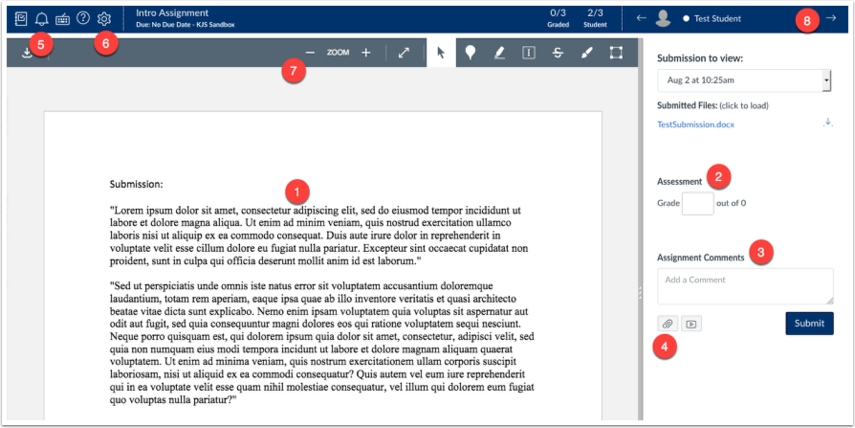Open the Submission to view dropdown
This screenshot has width=855, height=428.
(744, 80)
